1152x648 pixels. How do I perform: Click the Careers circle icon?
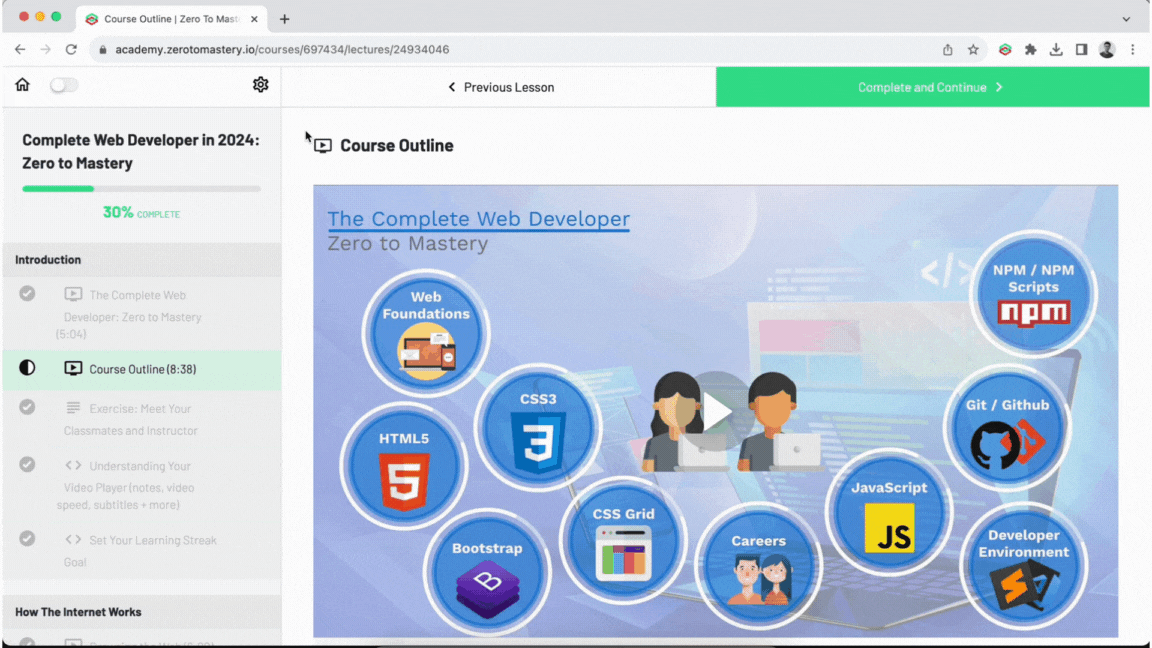(758, 566)
